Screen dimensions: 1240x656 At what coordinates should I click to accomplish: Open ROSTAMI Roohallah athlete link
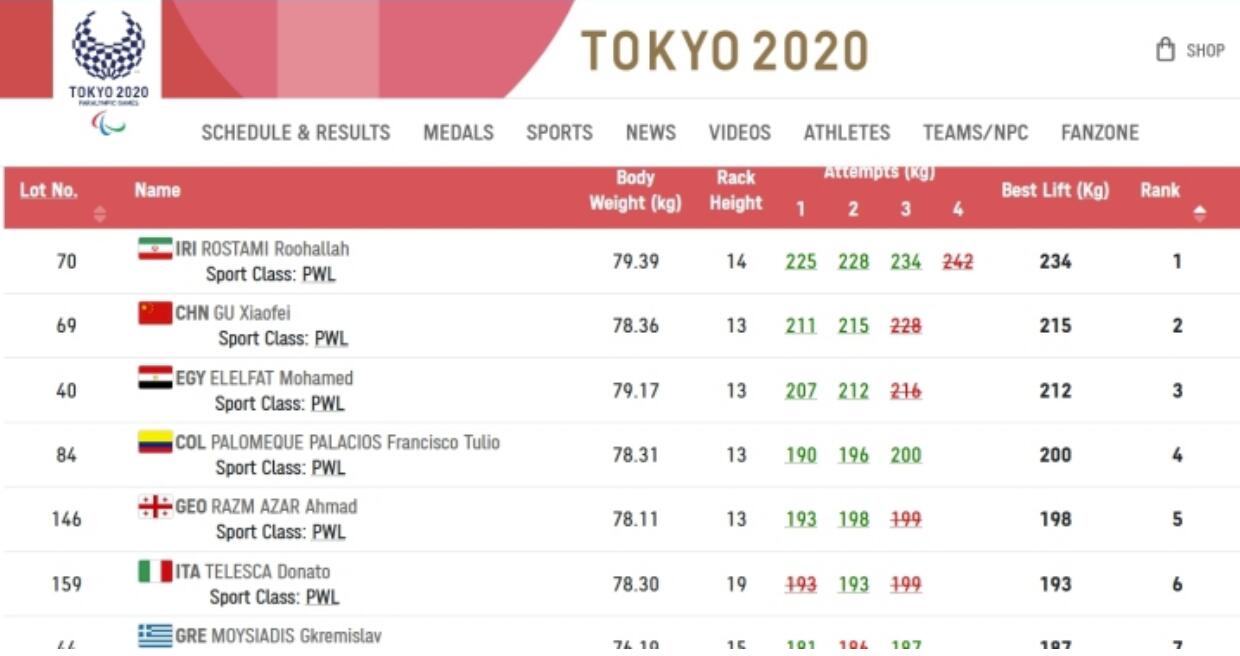coord(275,249)
